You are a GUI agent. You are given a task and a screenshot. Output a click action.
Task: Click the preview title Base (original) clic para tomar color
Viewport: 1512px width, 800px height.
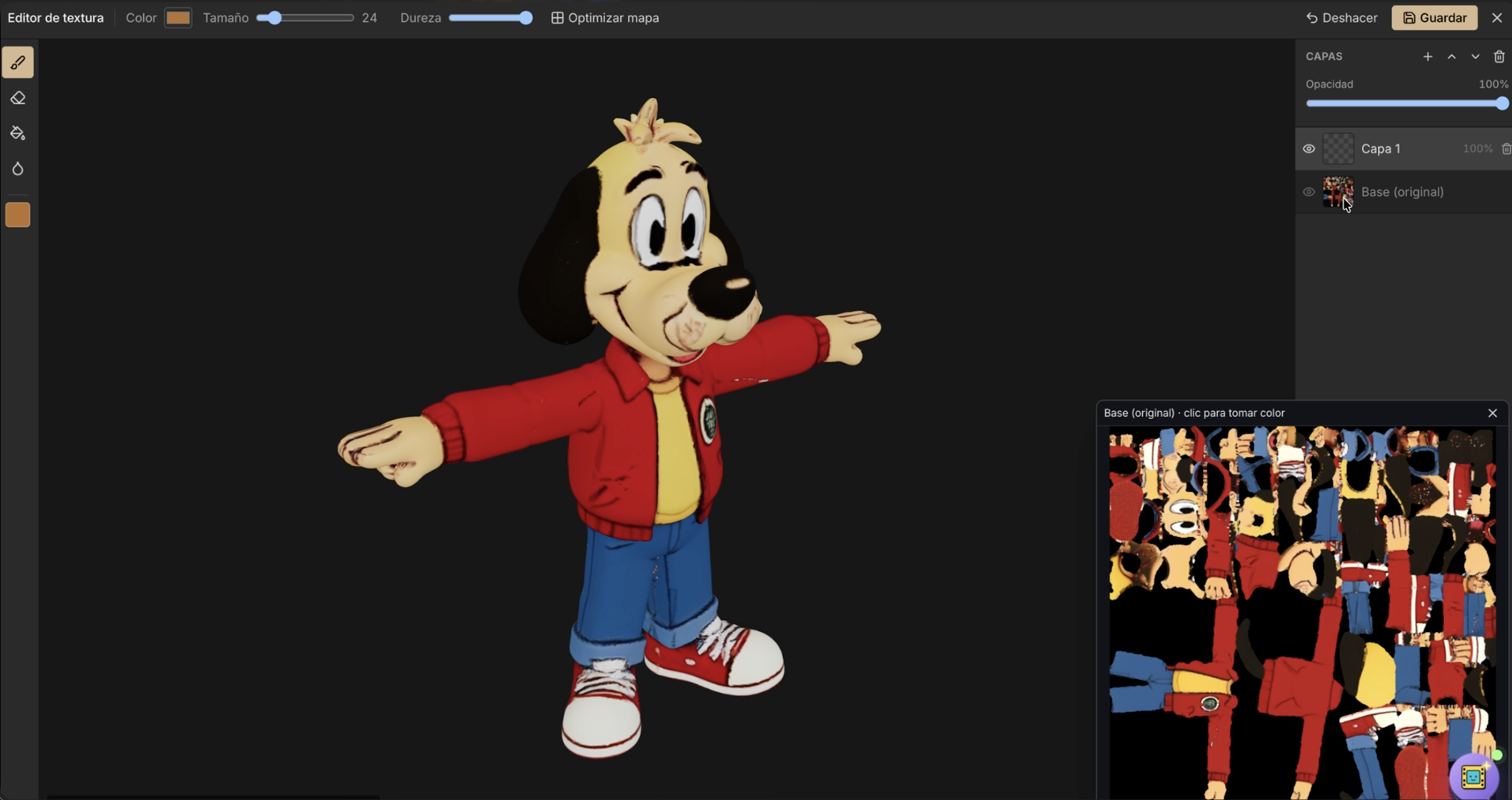(x=1194, y=413)
